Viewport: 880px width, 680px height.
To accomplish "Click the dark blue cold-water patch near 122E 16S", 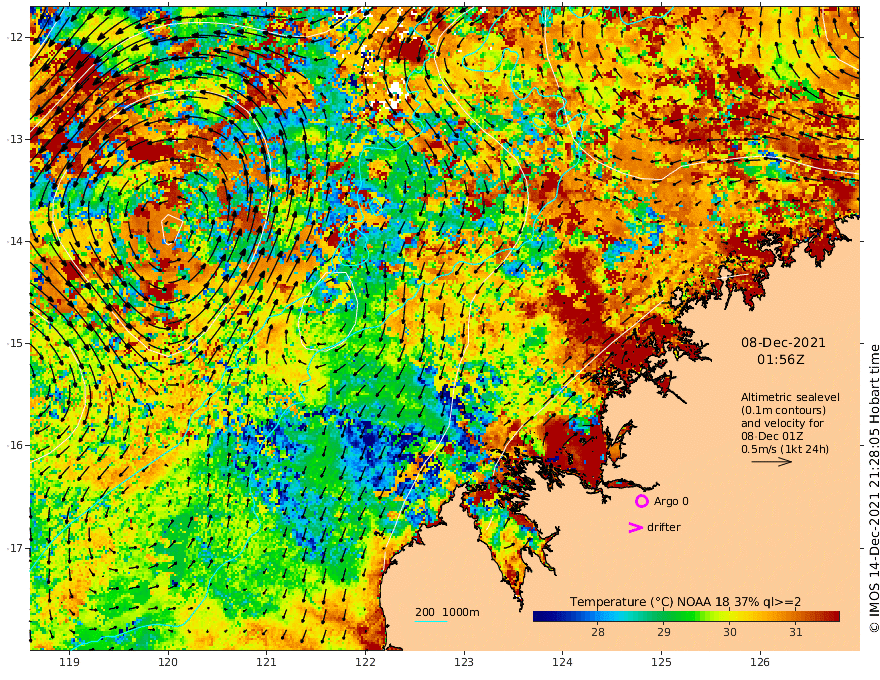I will coord(370,438).
